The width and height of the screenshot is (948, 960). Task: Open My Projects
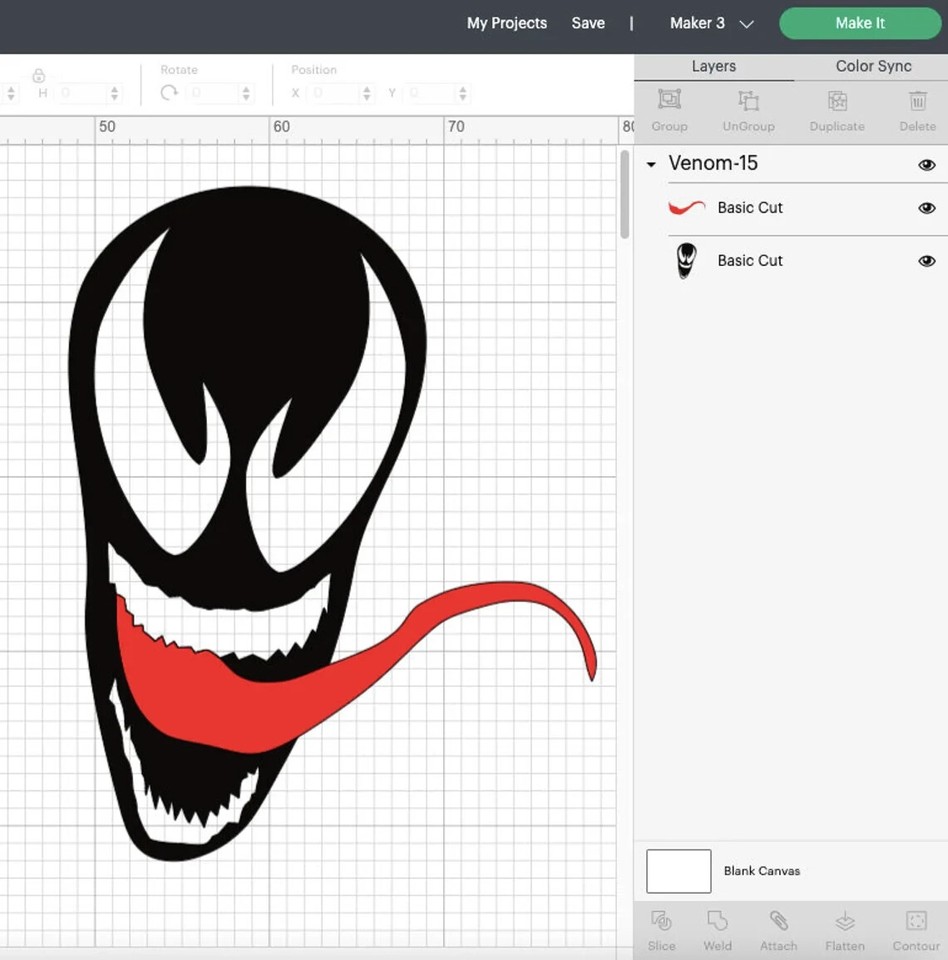[x=506, y=23]
